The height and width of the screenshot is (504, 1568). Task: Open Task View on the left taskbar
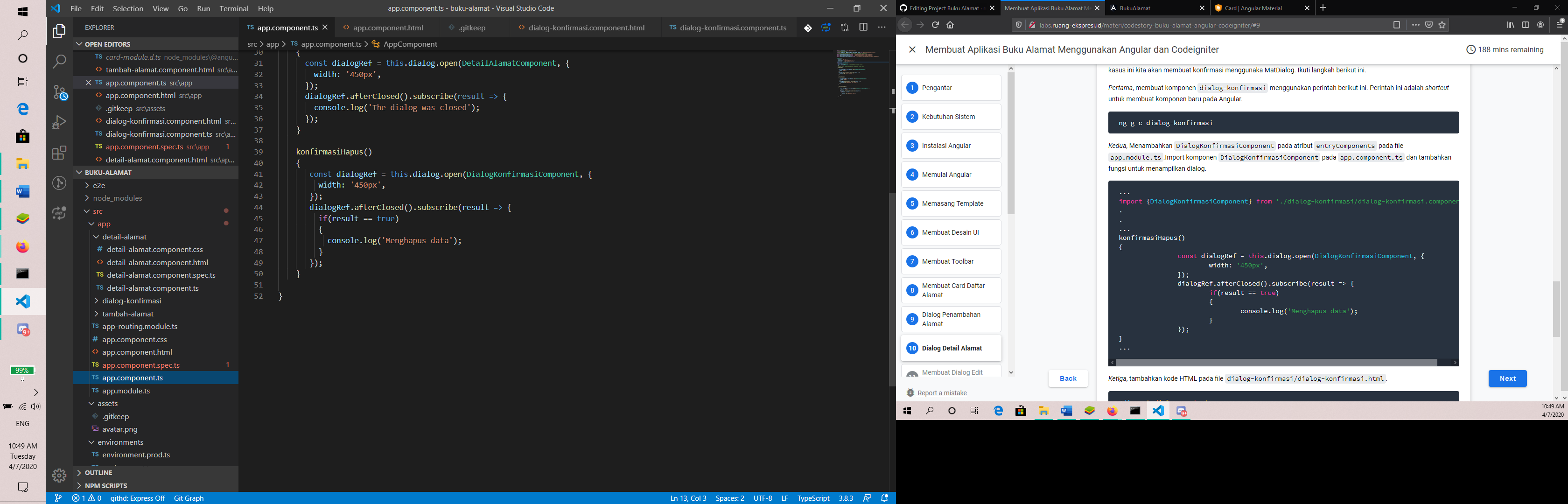pyautogui.click(x=22, y=82)
